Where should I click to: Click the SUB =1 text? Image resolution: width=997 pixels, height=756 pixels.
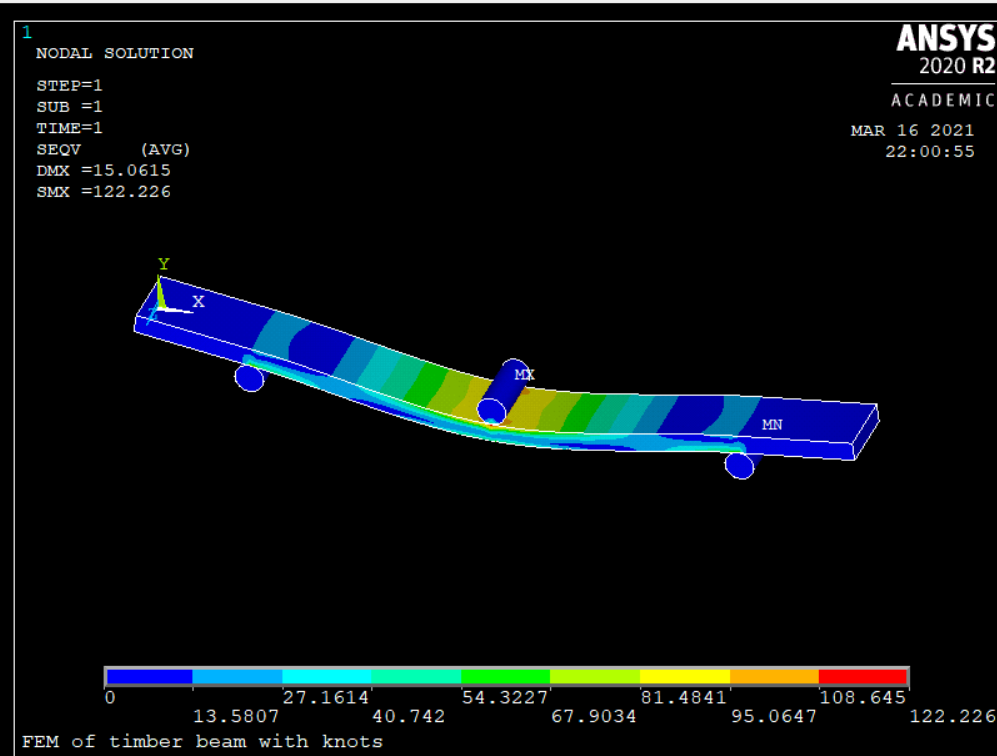click(69, 107)
